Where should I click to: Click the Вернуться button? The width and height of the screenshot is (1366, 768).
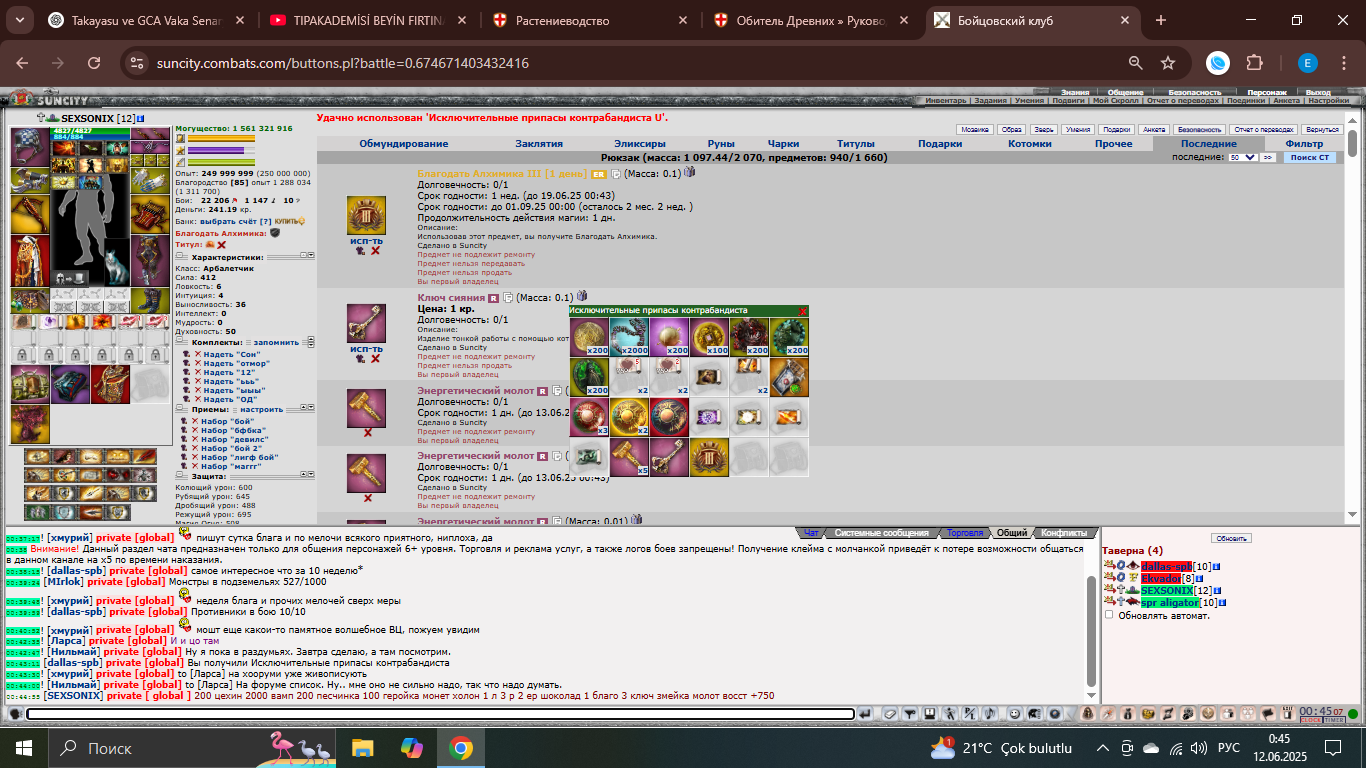click(1322, 129)
